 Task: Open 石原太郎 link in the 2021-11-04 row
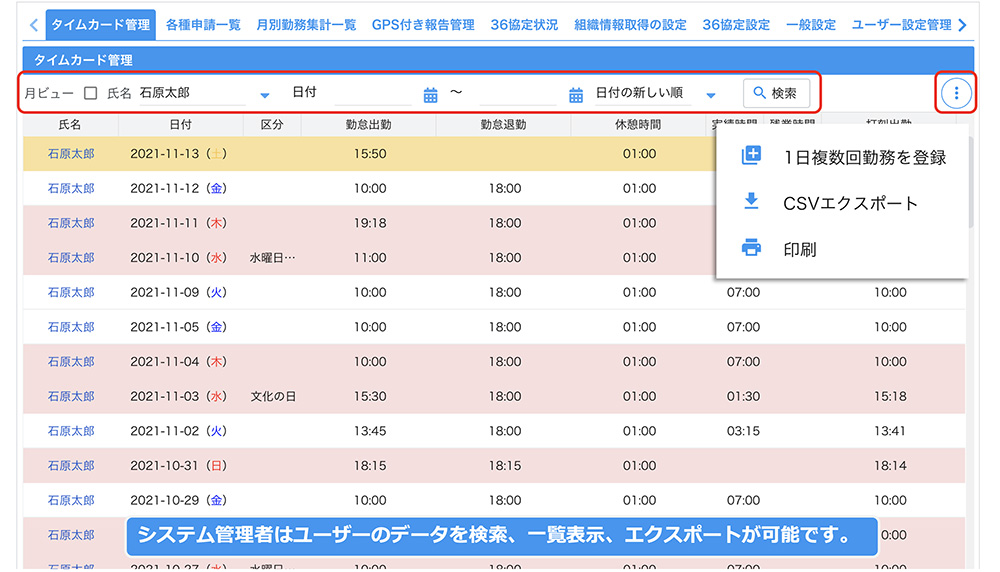(71, 362)
